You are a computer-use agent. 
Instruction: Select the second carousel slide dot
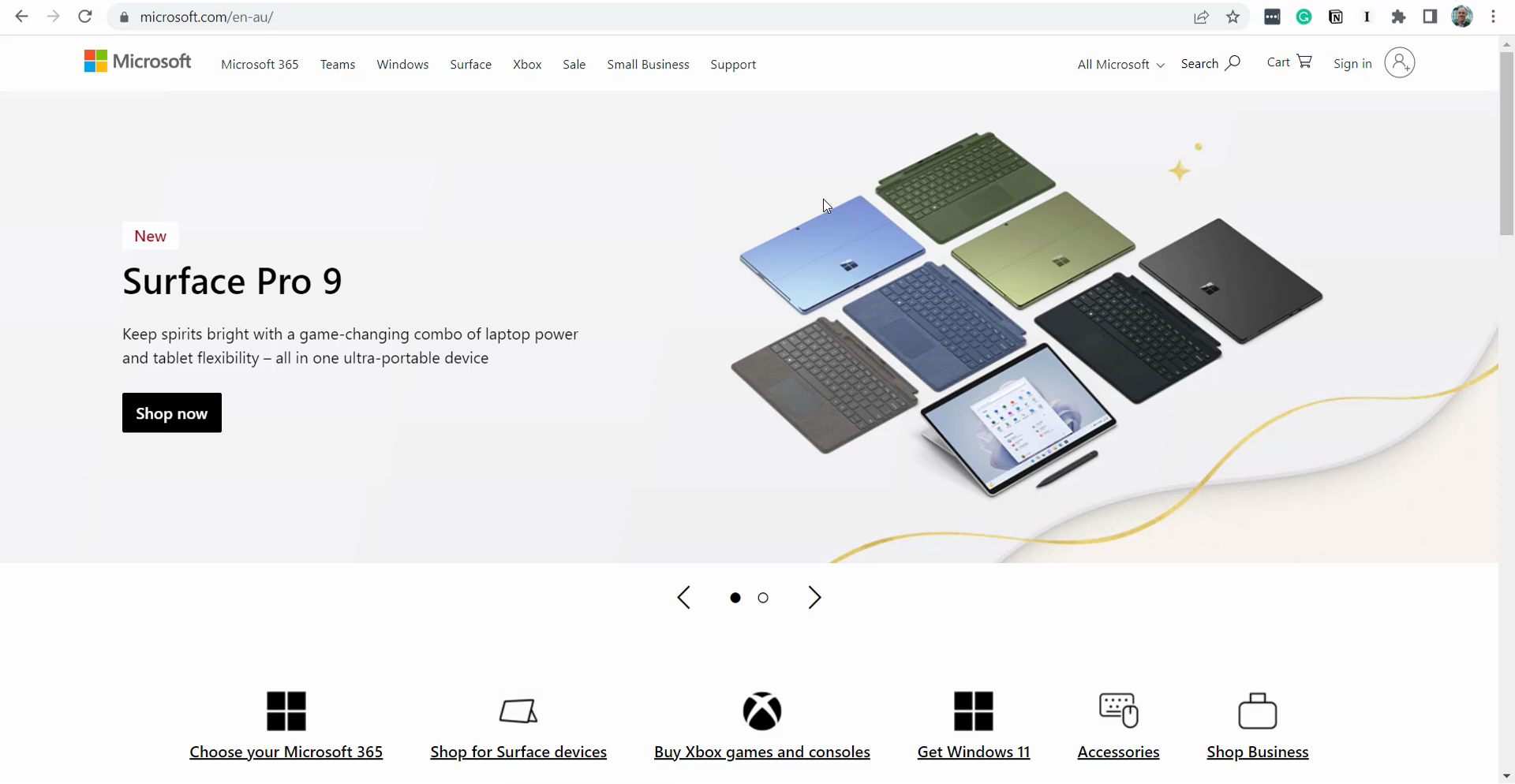tap(763, 599)
